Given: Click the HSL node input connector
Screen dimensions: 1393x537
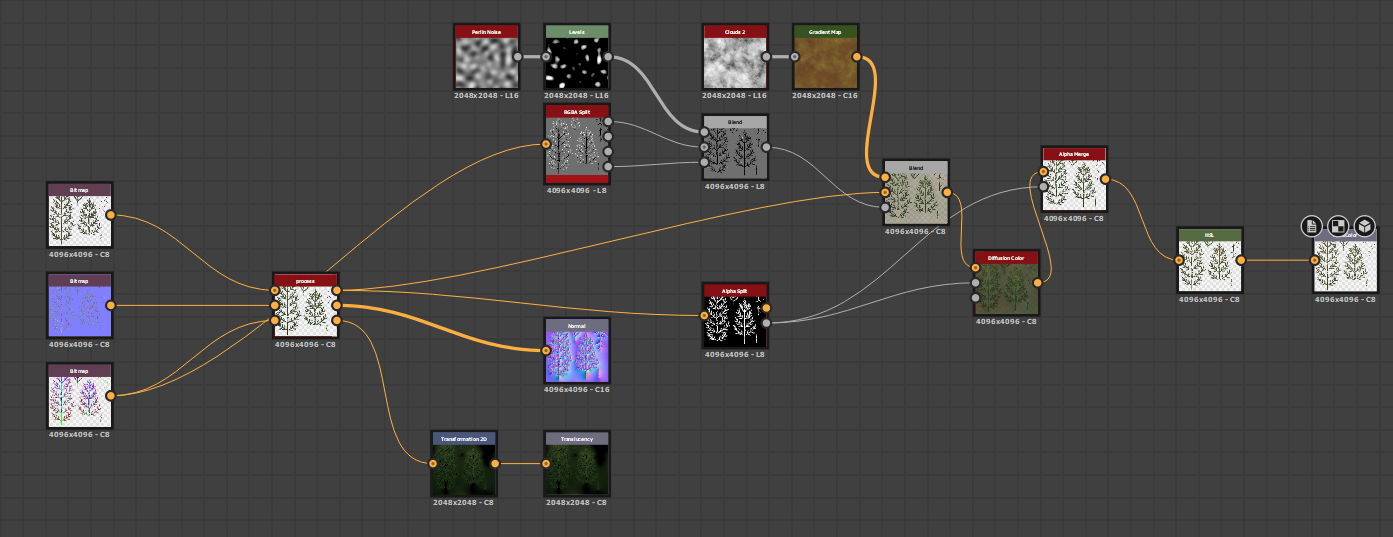Looking at the screenshot, I should pos(1180,260).
